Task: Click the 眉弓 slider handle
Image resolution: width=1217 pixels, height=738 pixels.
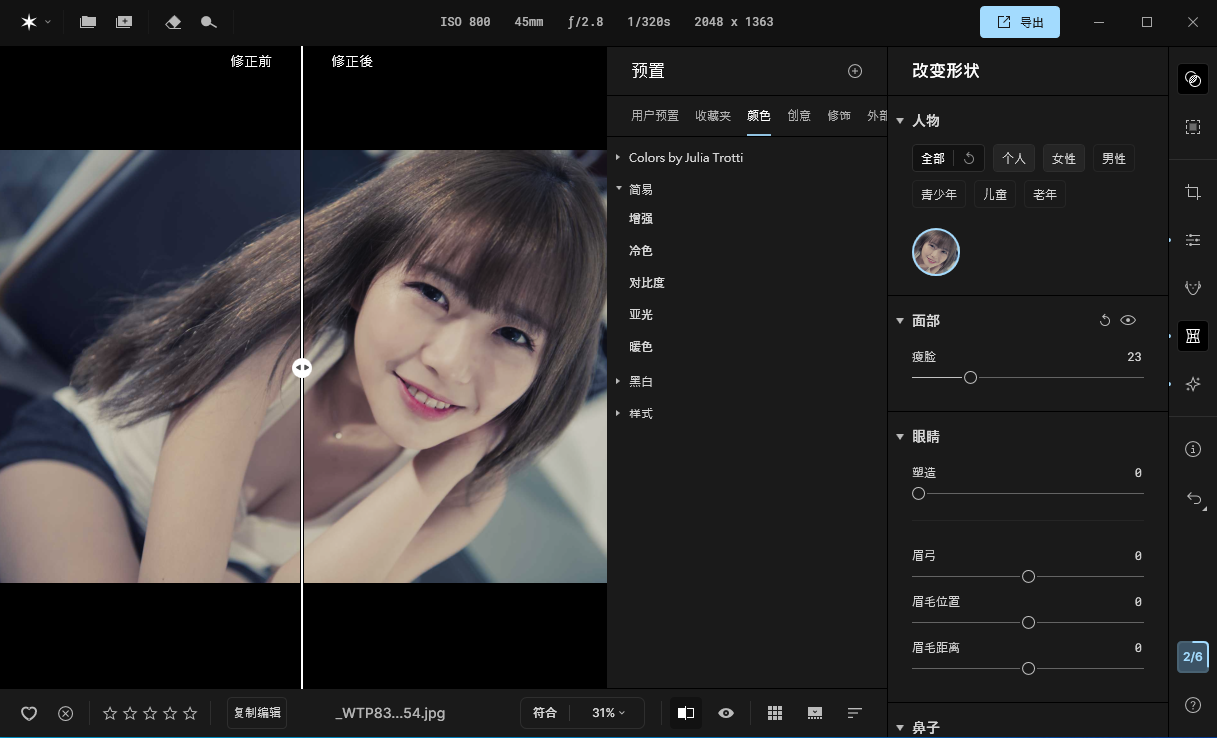Action: coord(1028,577)
